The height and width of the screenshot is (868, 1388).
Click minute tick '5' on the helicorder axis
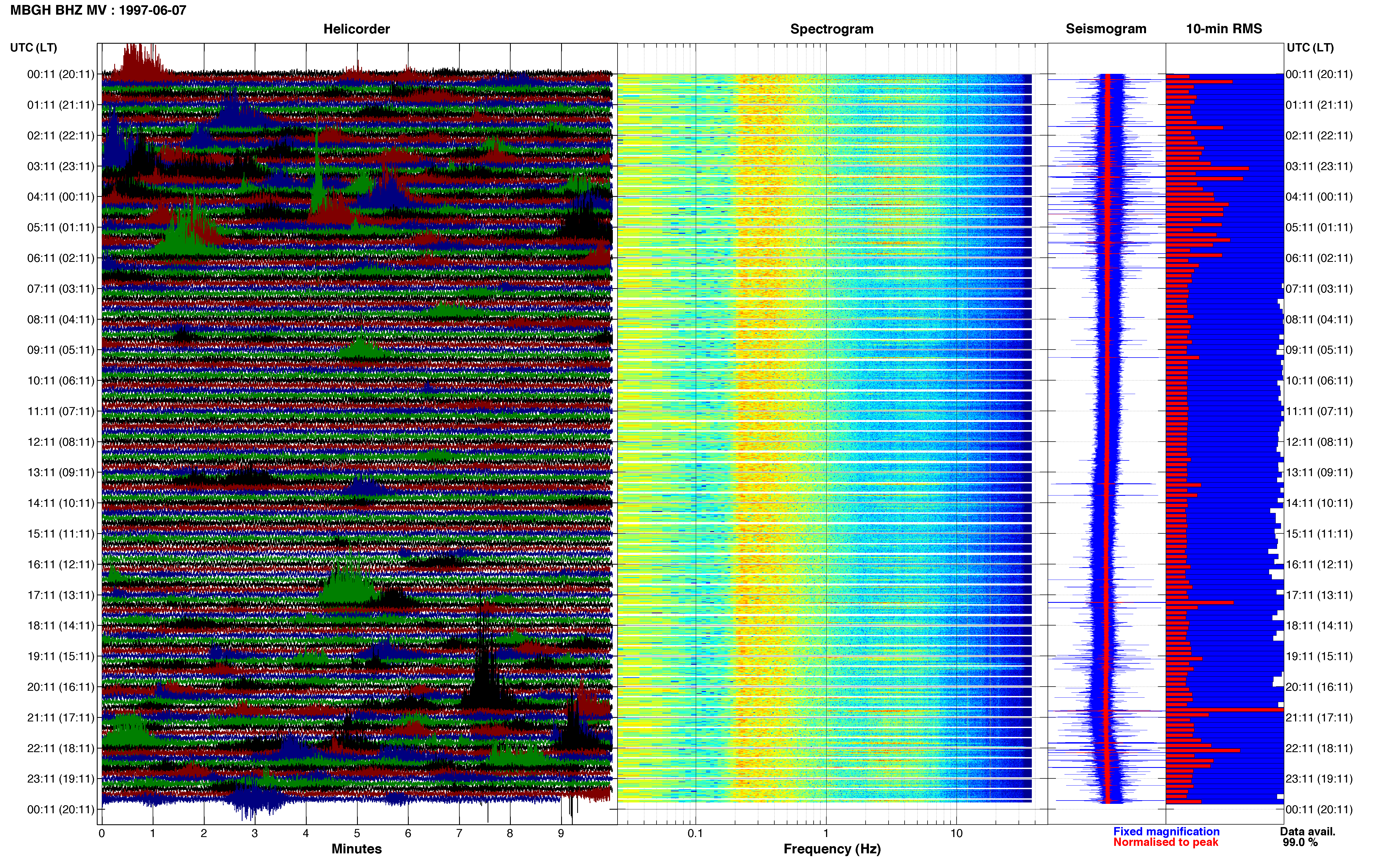(x=357, y=833)
